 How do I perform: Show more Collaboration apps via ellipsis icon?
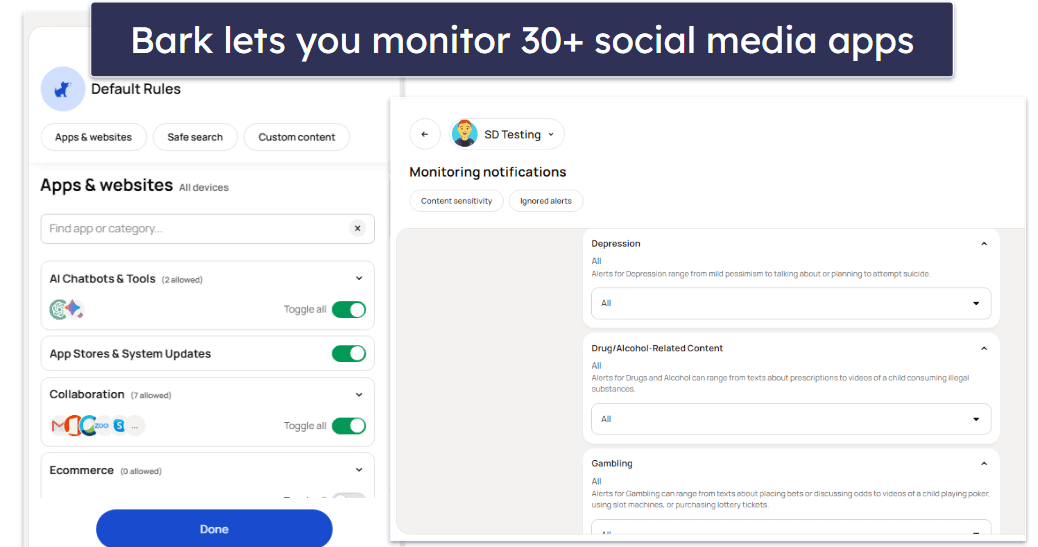pos(135,426)
